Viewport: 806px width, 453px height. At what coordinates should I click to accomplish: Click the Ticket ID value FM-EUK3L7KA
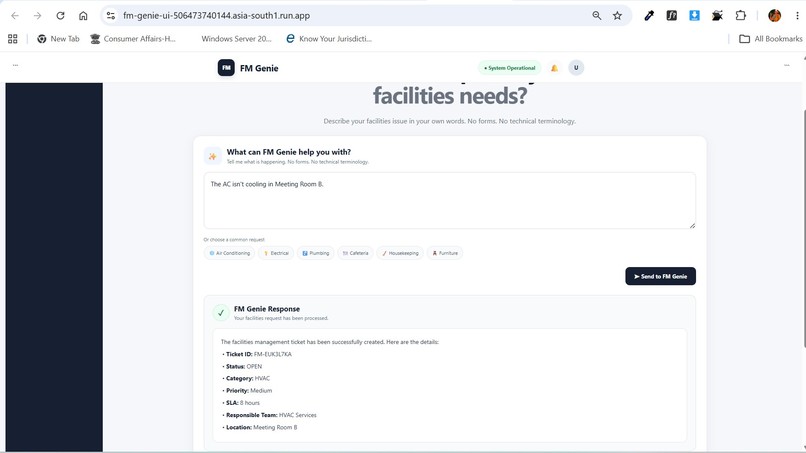pos(272,354)
